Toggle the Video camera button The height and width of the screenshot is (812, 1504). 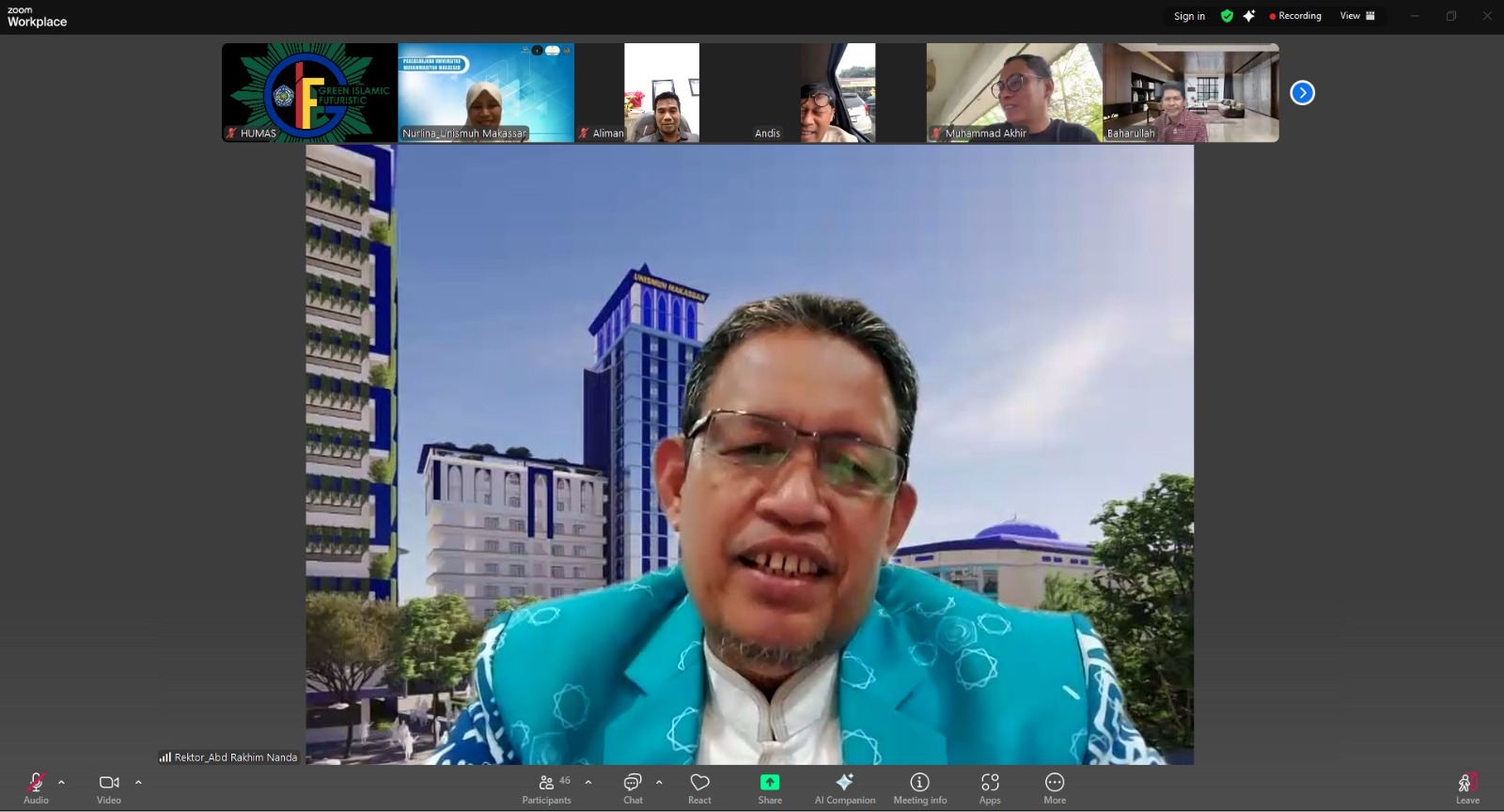click(109, 788)
